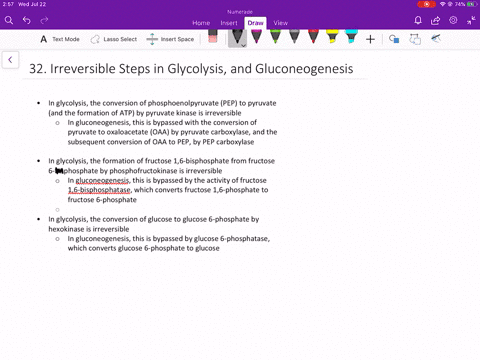Select the red pen
This screenshot has height=360, width=480.
point(313,37)
